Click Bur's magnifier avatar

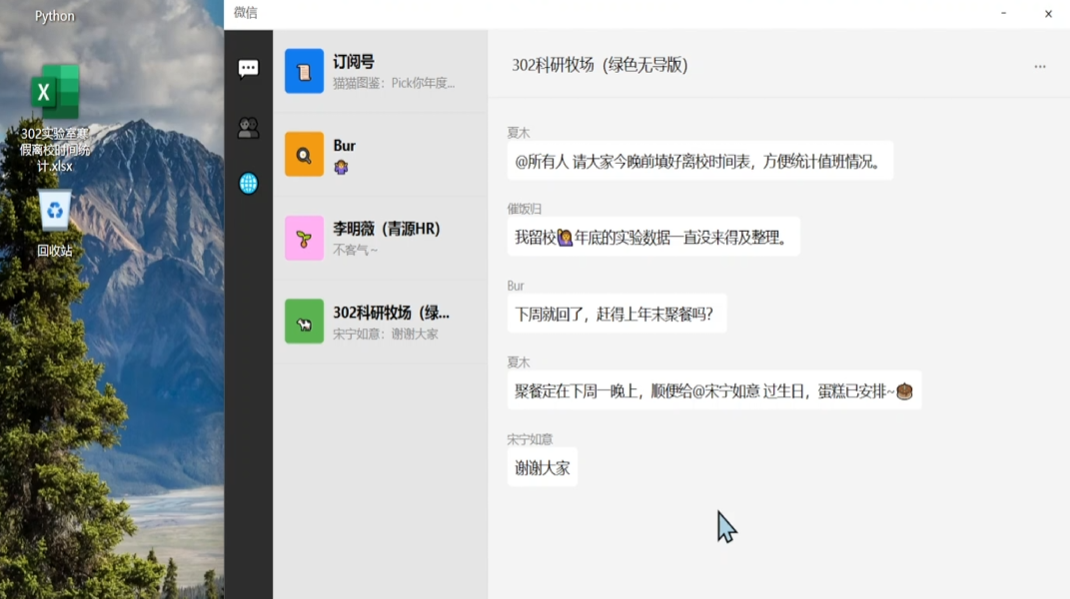305,155
